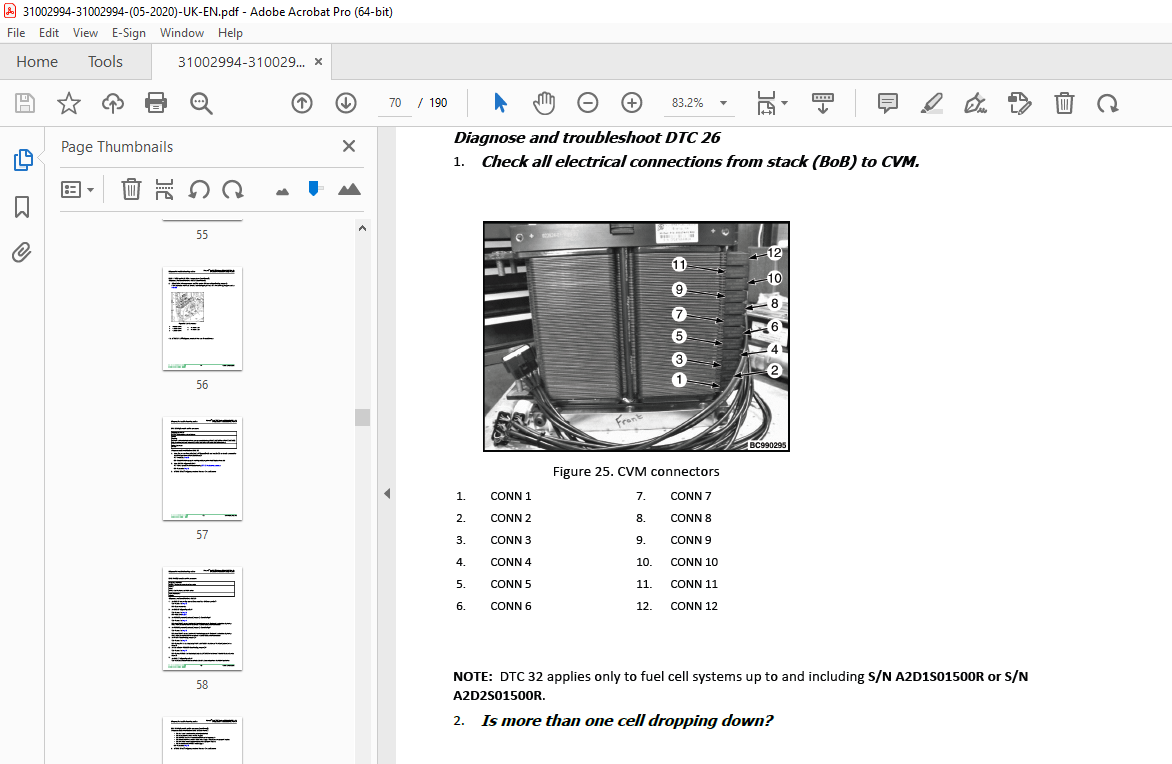The height and width of the screenshot is (764, 1172).
Task: Expand fit page options arrow
Action: click(784, 103)
